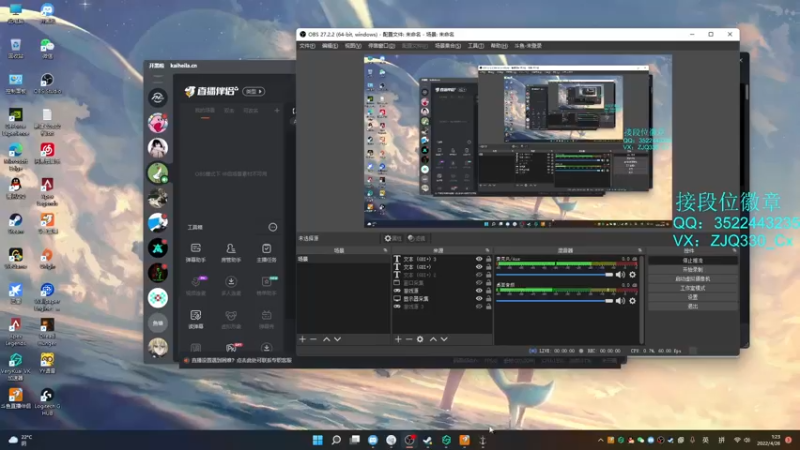
Task: Toggle visibility of window capture source
Action: pyautogui.click(x=479, y=283)
